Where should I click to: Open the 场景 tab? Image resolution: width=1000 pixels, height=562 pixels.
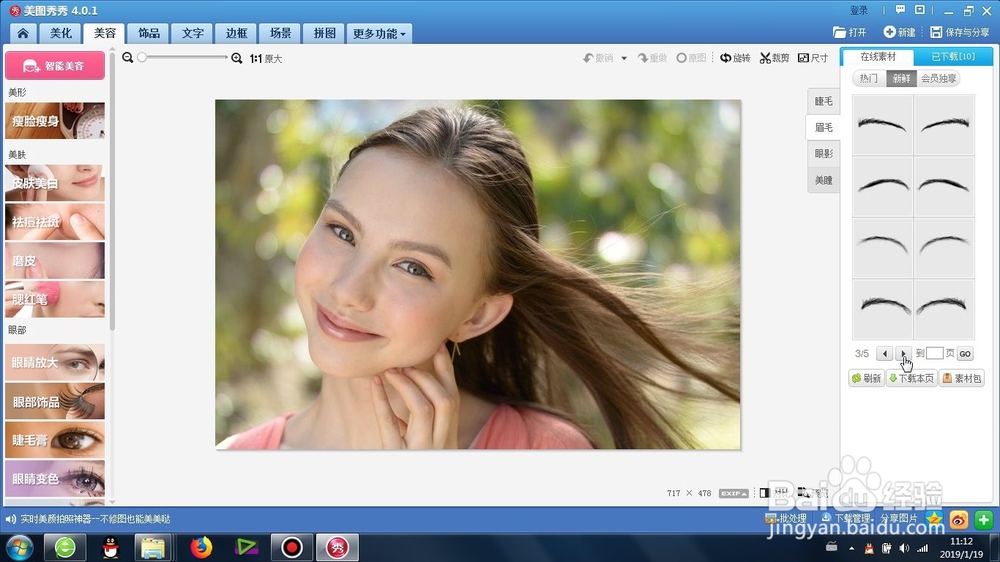280,33
